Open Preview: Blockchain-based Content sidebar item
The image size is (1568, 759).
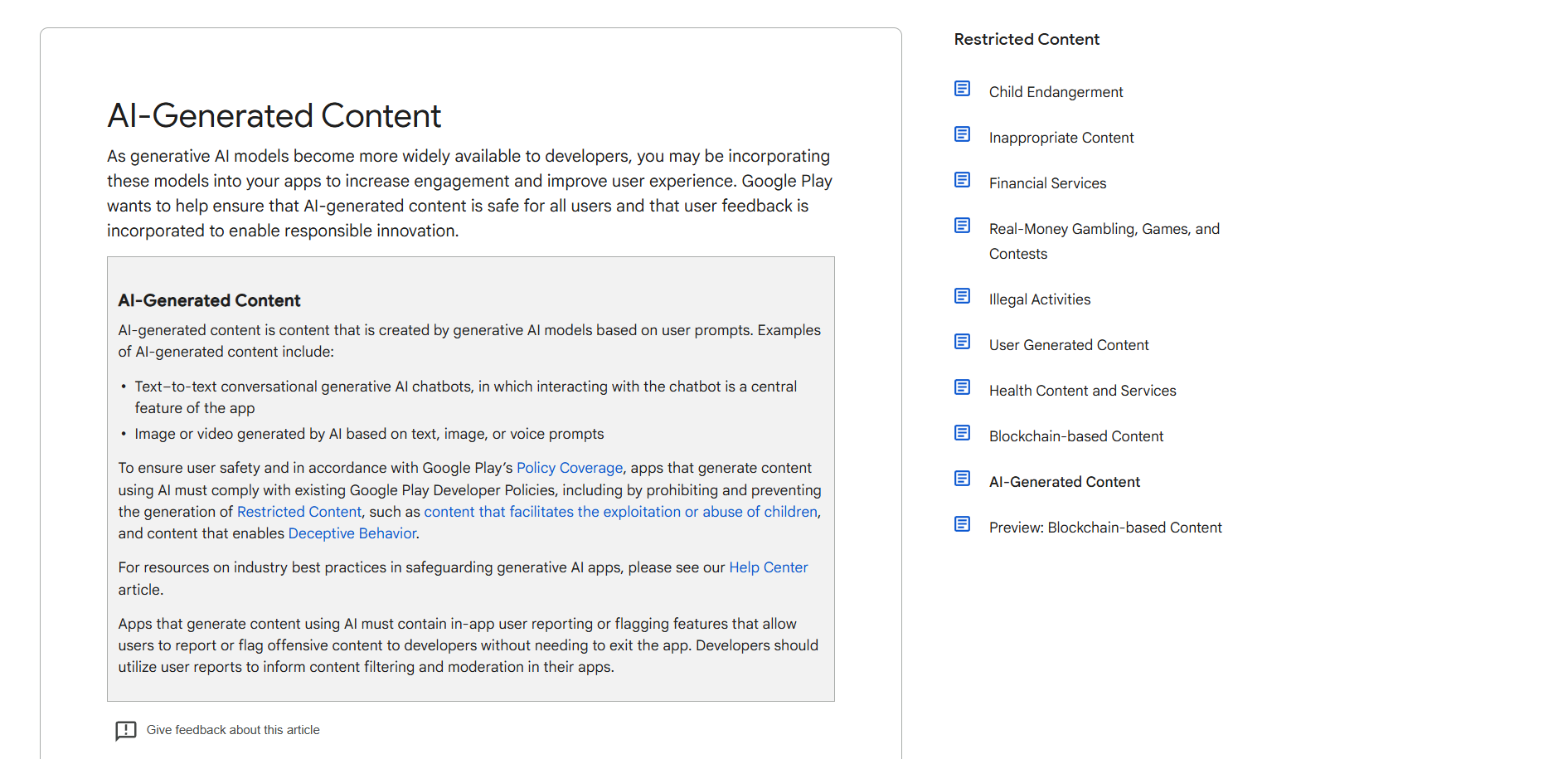[1104, 528]
